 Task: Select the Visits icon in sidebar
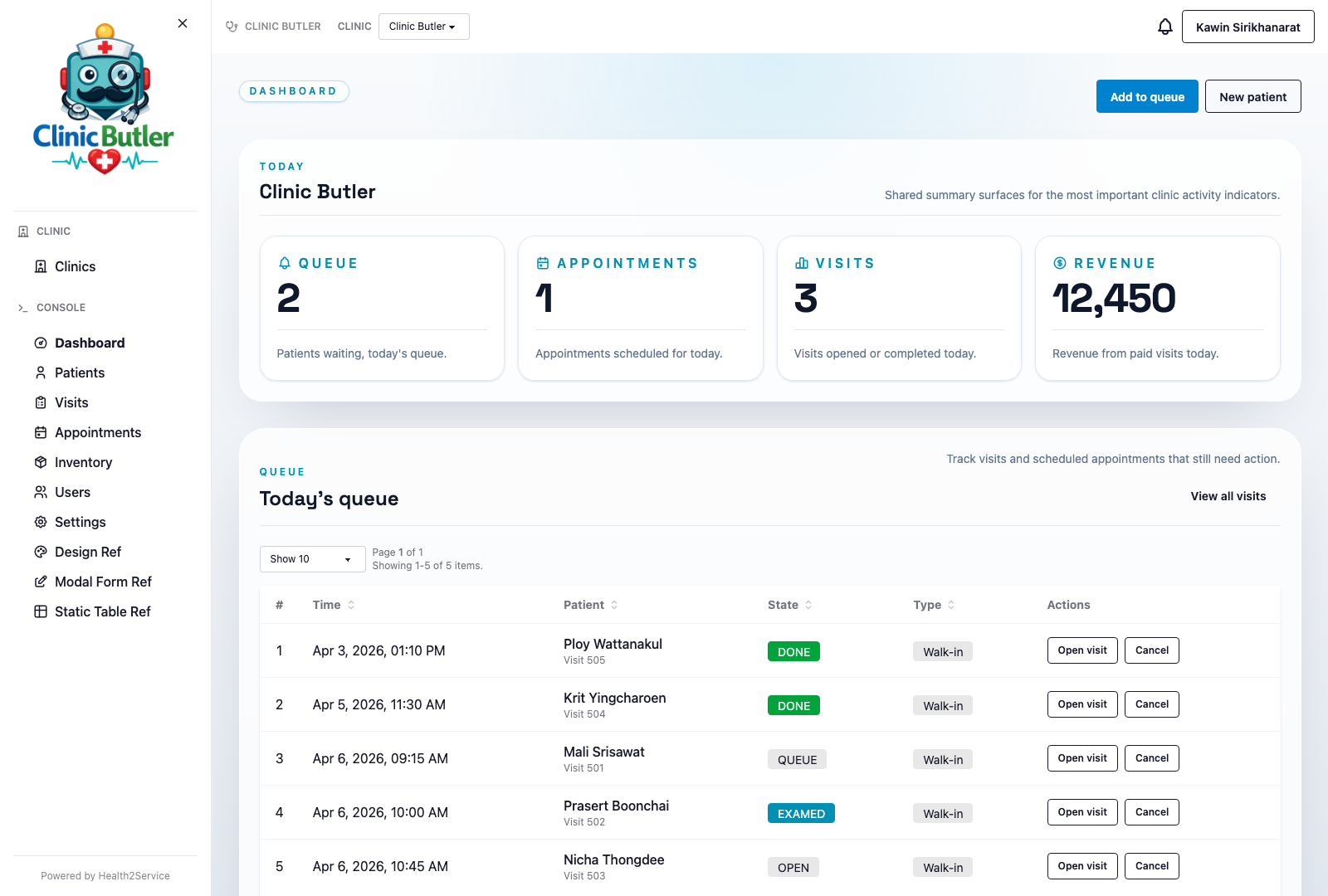tap(41, 402)
